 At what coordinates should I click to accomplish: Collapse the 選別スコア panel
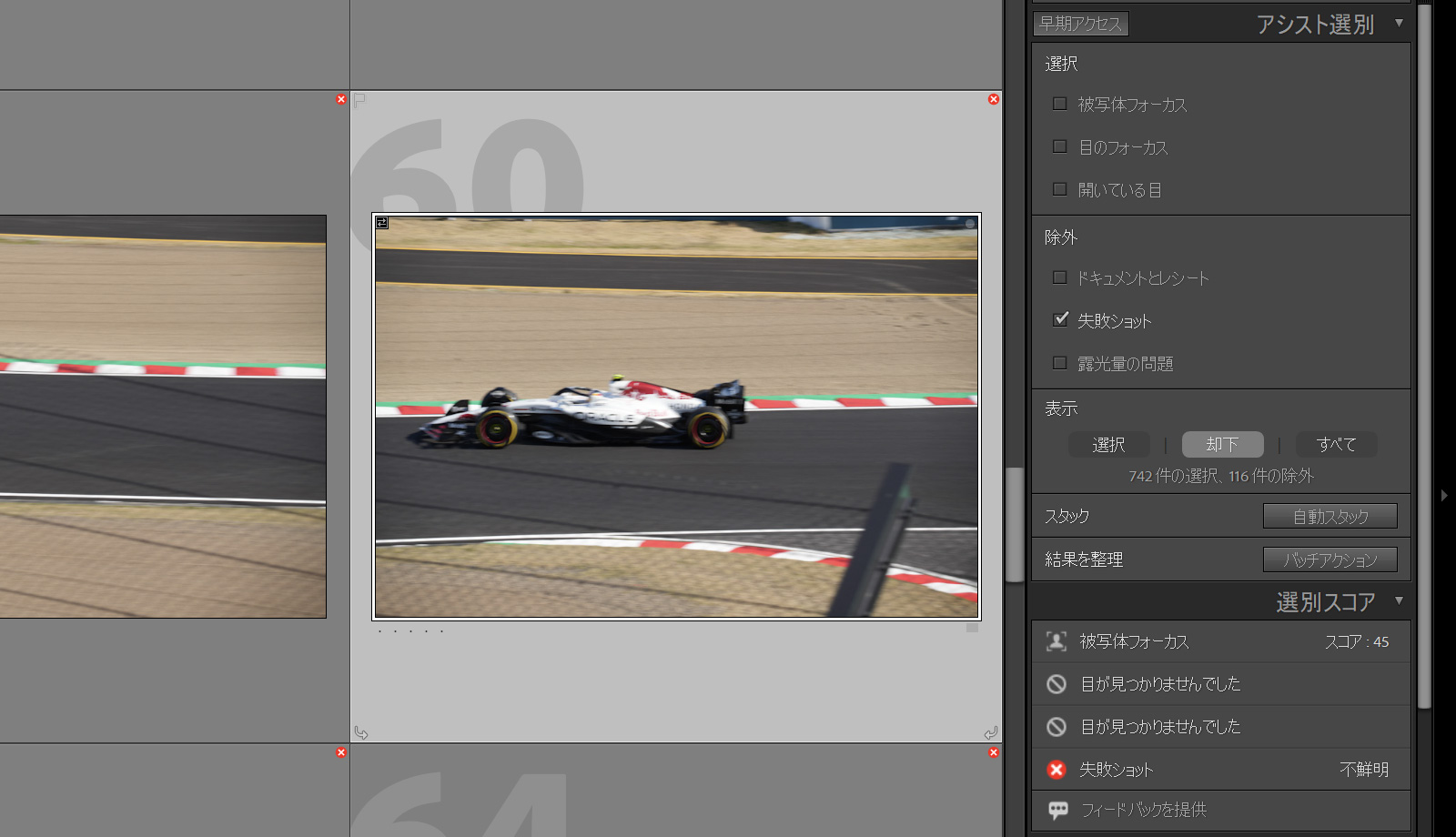tap(1399, 600)
